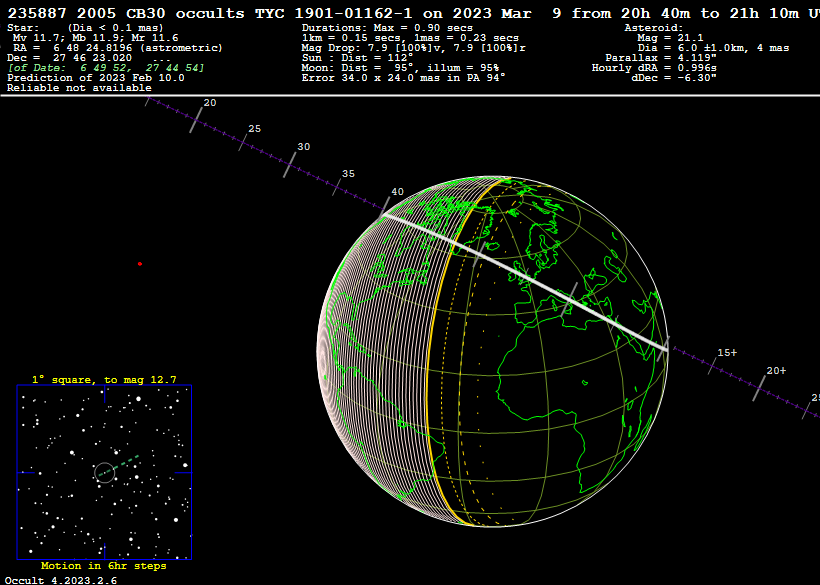Click the '25' minute marker near the top

click(x=254, y=129)
